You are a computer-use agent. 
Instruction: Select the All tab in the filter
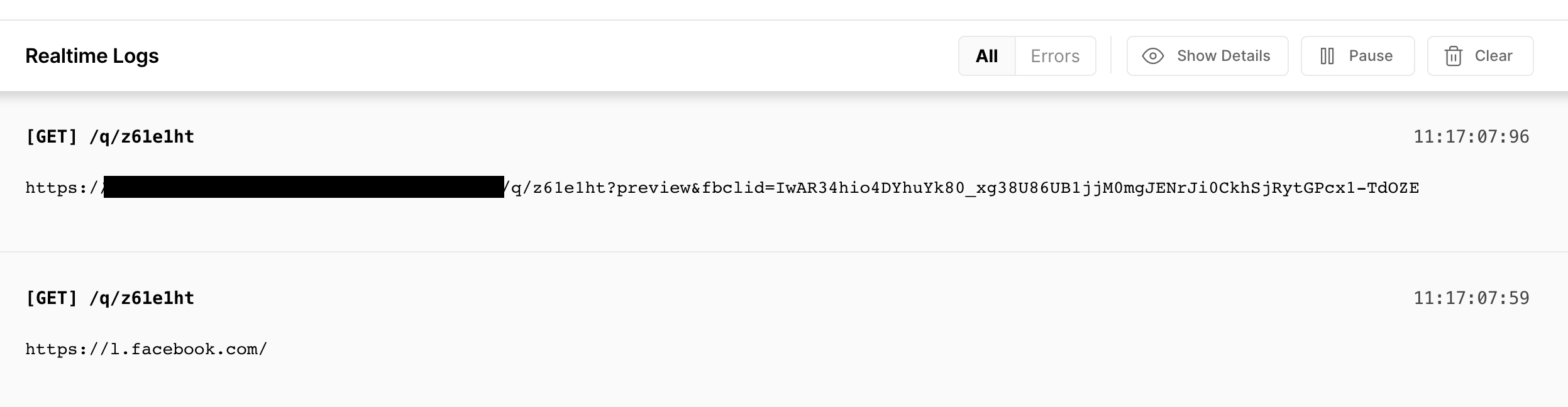tap(986, 55)
